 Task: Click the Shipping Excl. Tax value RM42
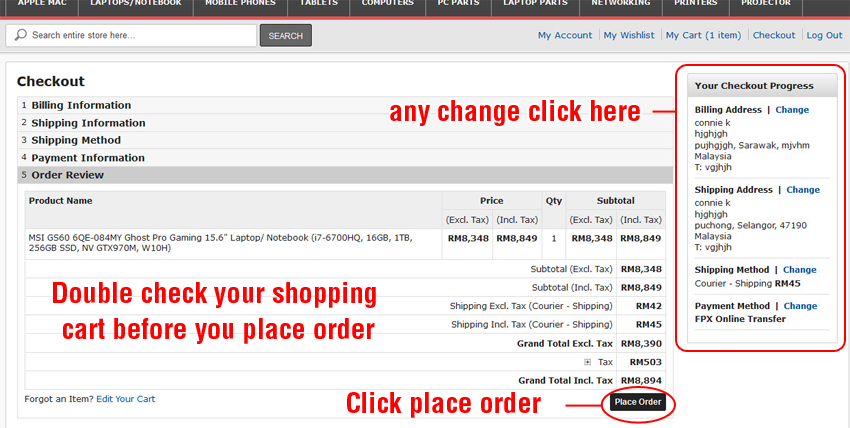click(x=649, y=306)
